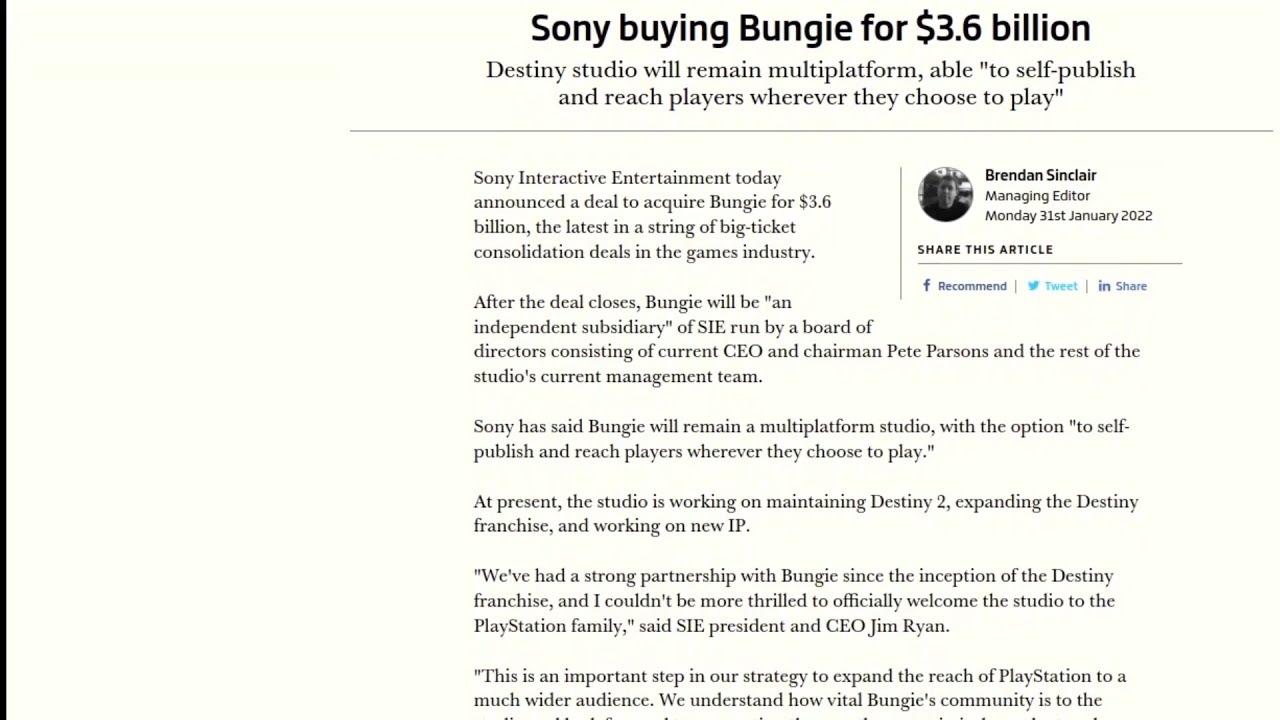Open Brendan Sinclair's author avatar photo
The height and width of the screenshot is (720, 1280).
click(x=945, y=195)
